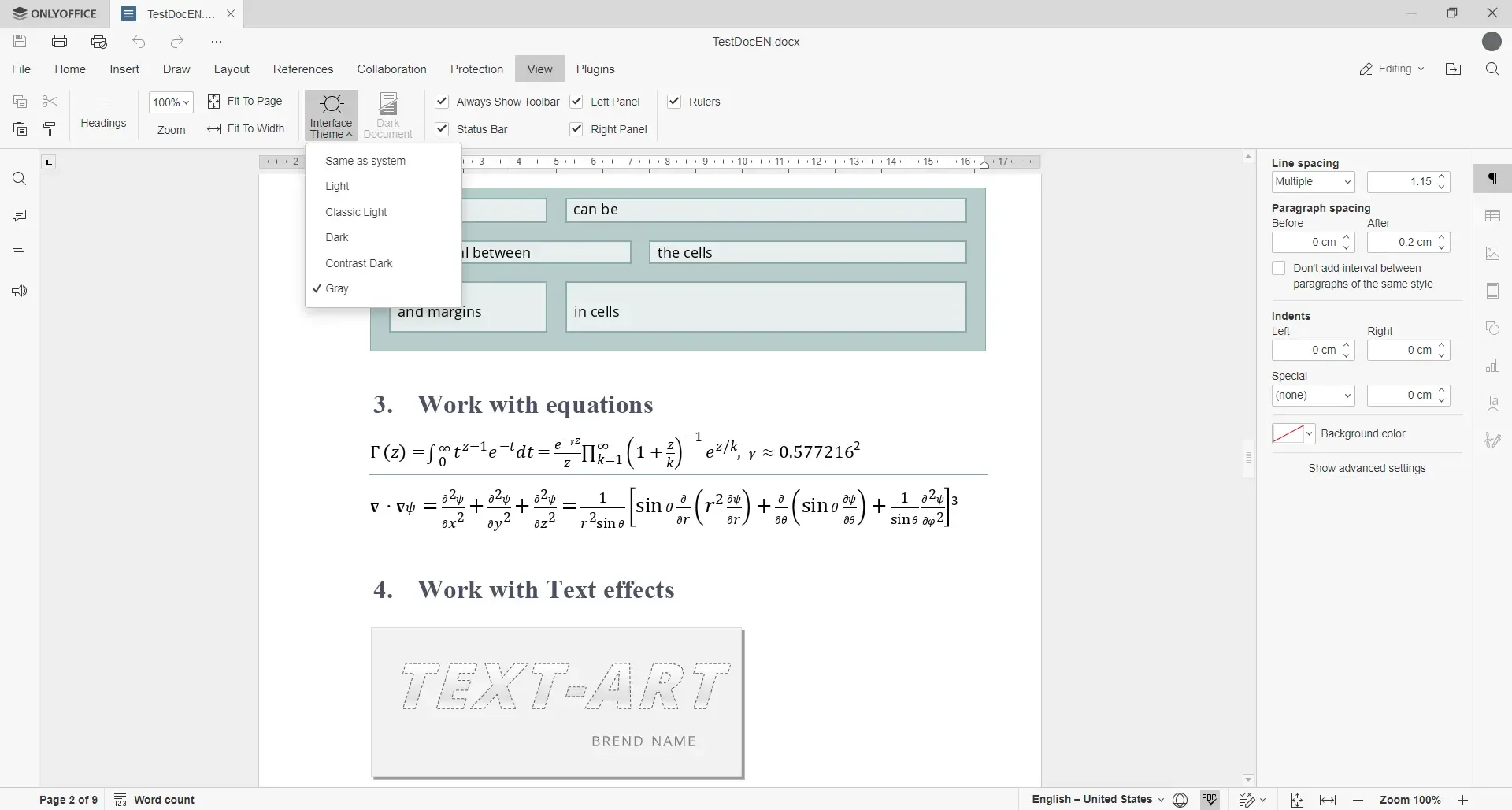Toggle spell checking in status bar
This screenshot has width=1512, height=810.
[x=1210, y=800]
